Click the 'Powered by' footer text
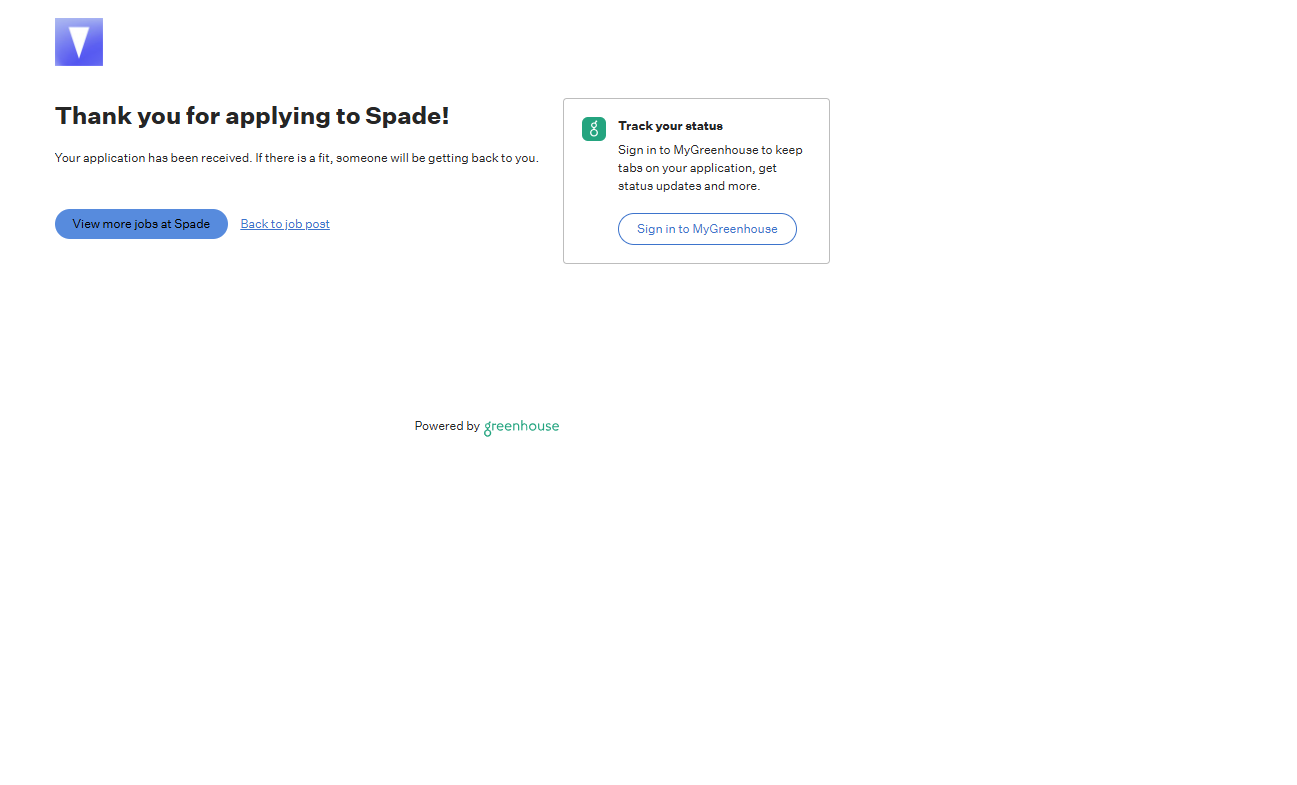 (447, 426)
